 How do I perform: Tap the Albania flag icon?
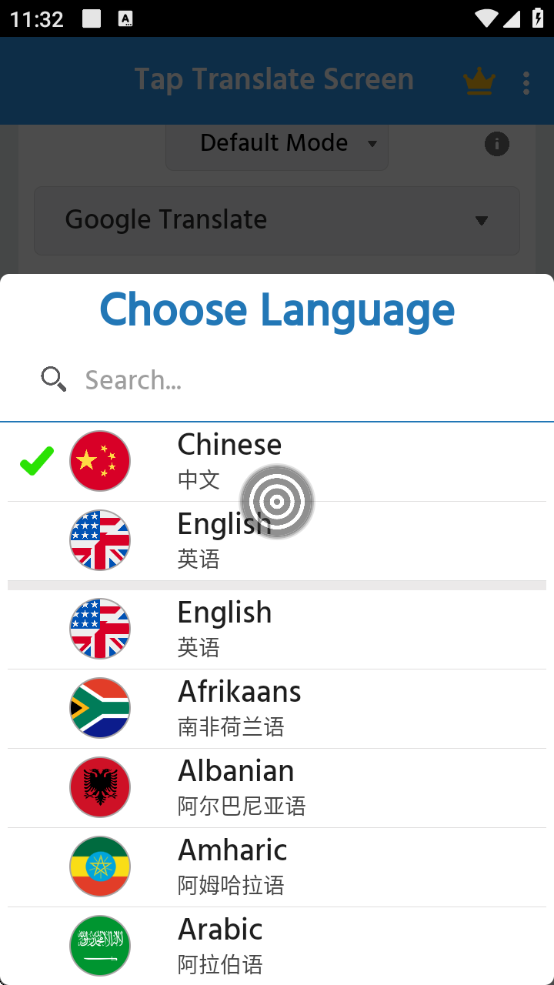coord(100,787)
